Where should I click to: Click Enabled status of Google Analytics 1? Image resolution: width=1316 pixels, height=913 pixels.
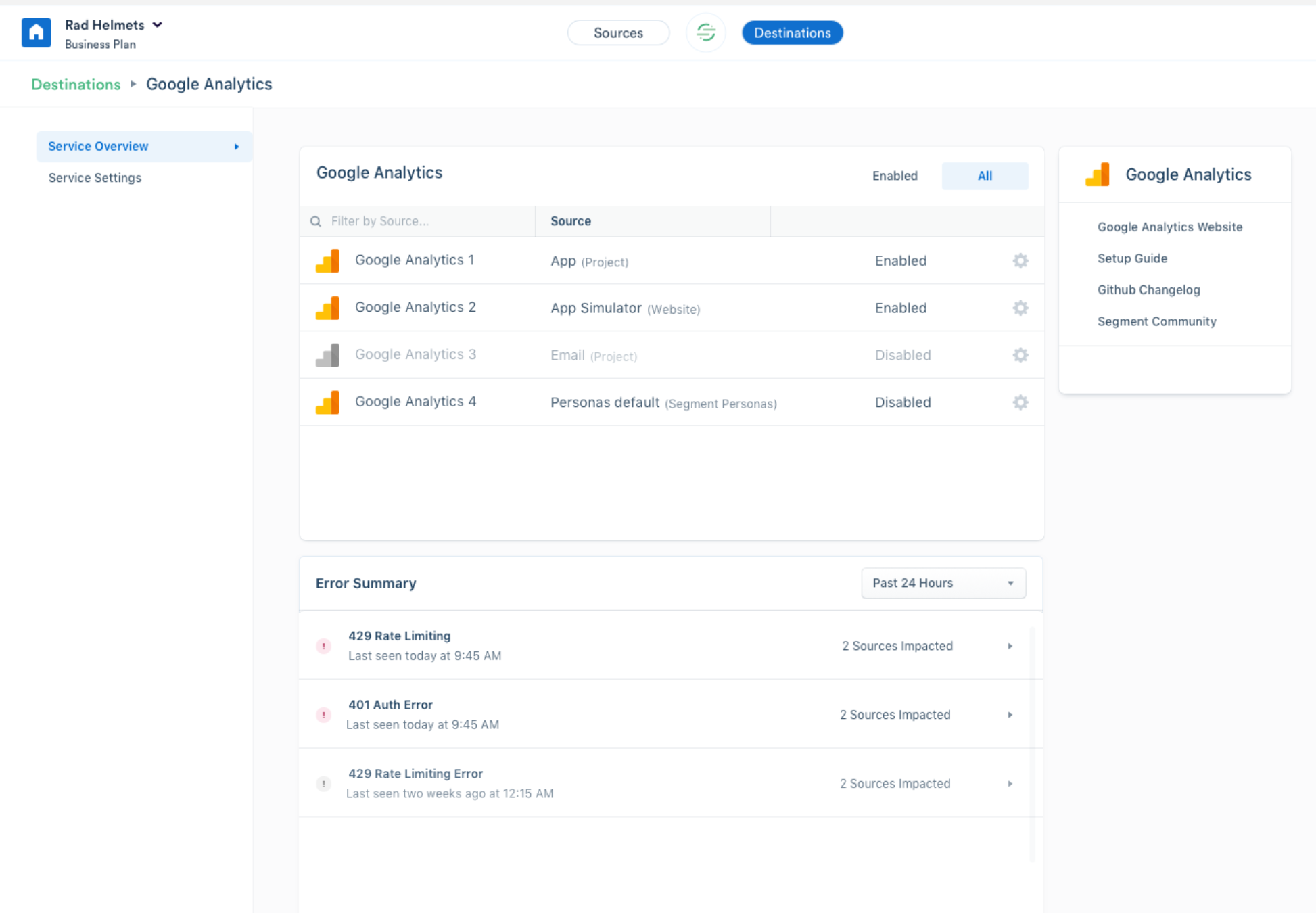click(901, 261)
